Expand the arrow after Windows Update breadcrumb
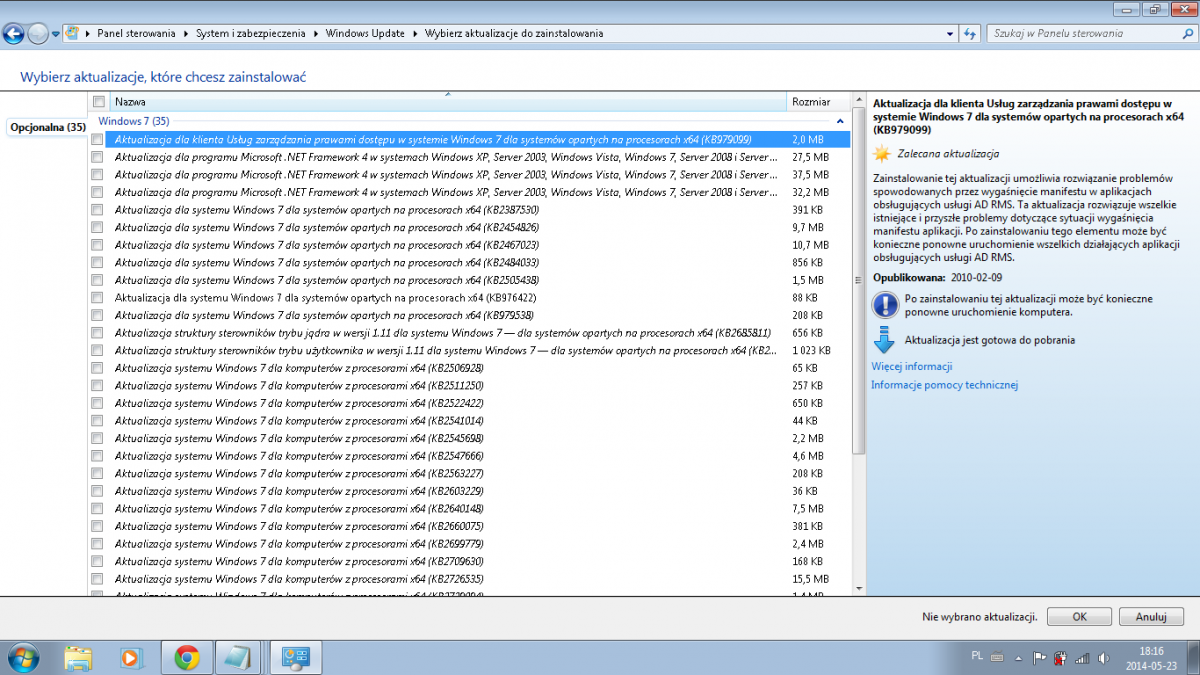The image size is (1200, 675). coord(415,33)
